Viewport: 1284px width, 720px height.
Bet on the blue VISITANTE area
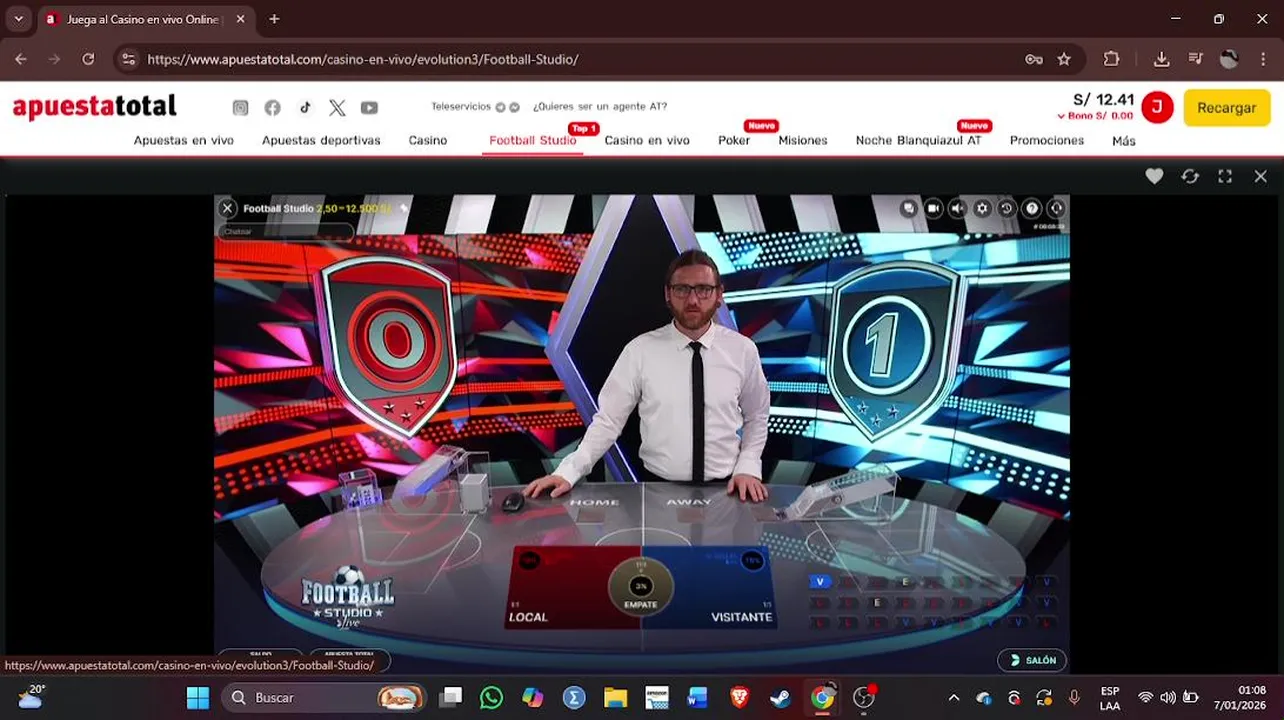(724, 588)
